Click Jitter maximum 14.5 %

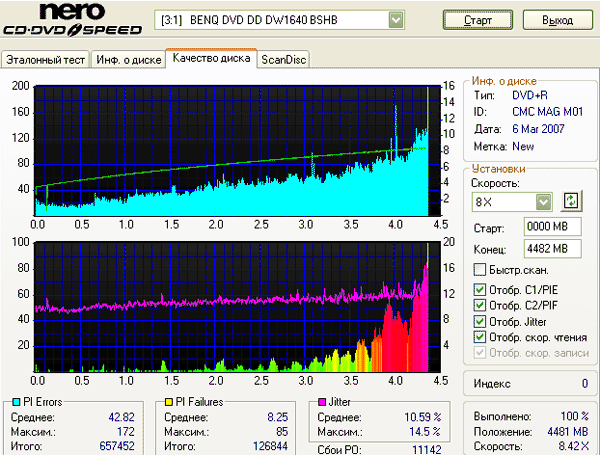click(x=425, y=432)
